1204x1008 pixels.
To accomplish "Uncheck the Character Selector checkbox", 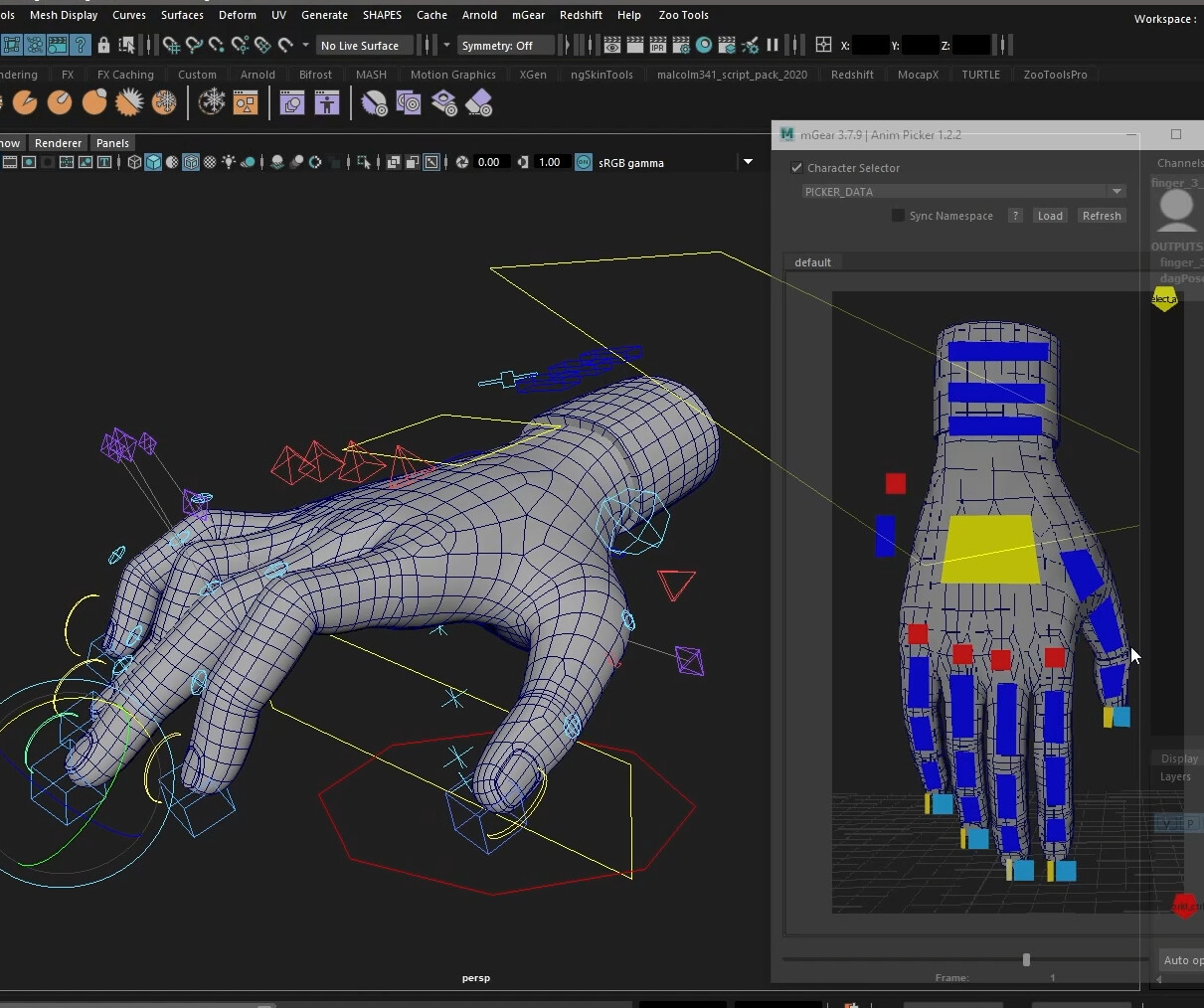I will click(796, 167).
